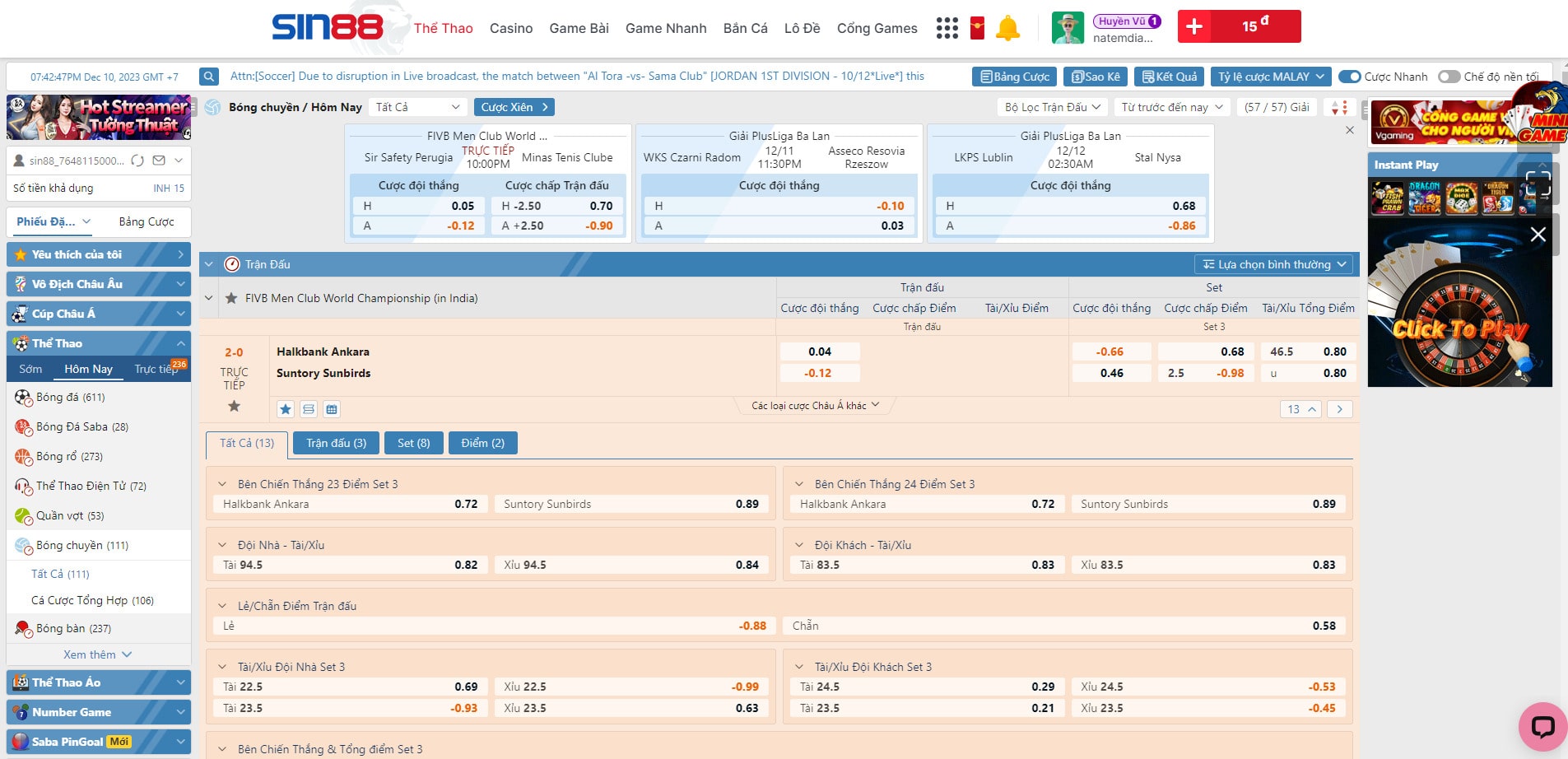Select the Trực tiếp tab
Viewport: 1568px width, 759px height.
(156, 369)
